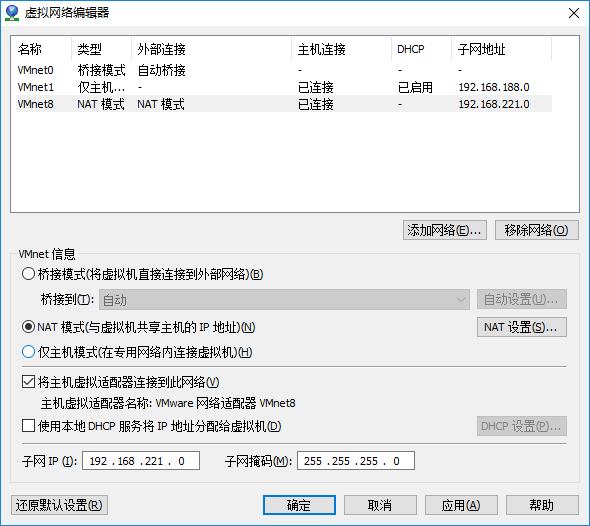Open the bridged-to adapter dropdown
The width and height of the screenshot is (590, 526).
pyautogui.click(x=284, y=299)
